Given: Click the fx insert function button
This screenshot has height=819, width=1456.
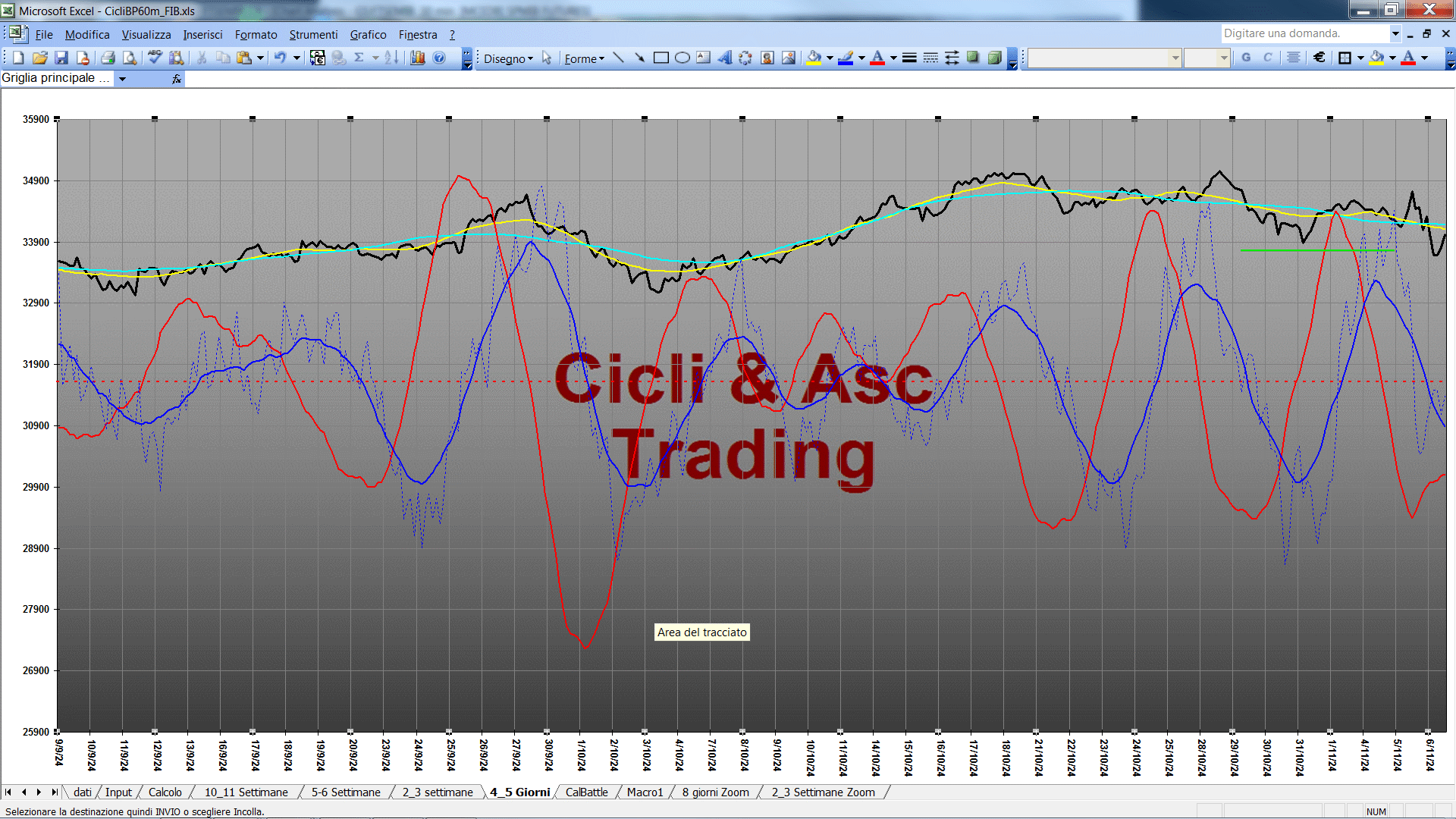Looking at the screenshot, I should click(x=177, y=79).
